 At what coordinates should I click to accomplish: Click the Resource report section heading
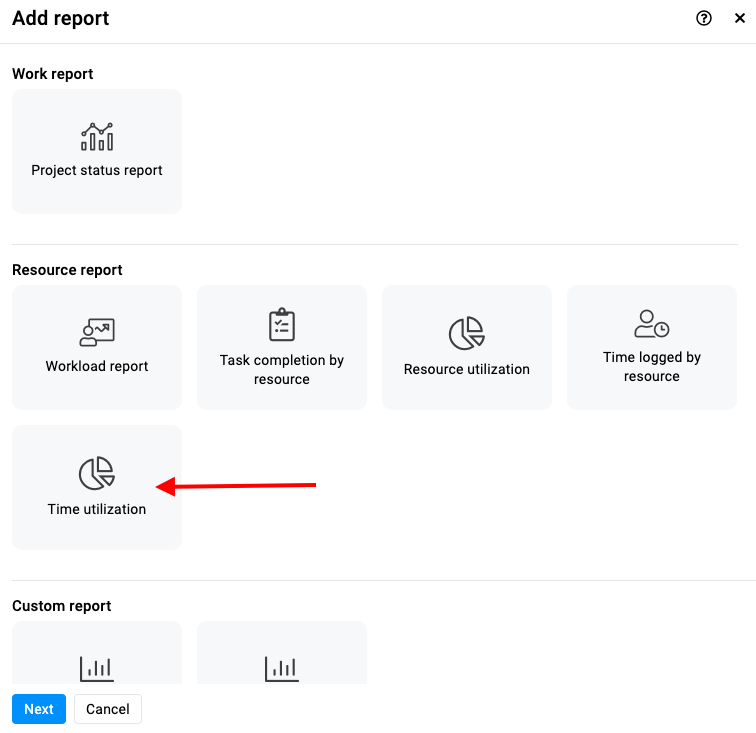tap(67, 270)
